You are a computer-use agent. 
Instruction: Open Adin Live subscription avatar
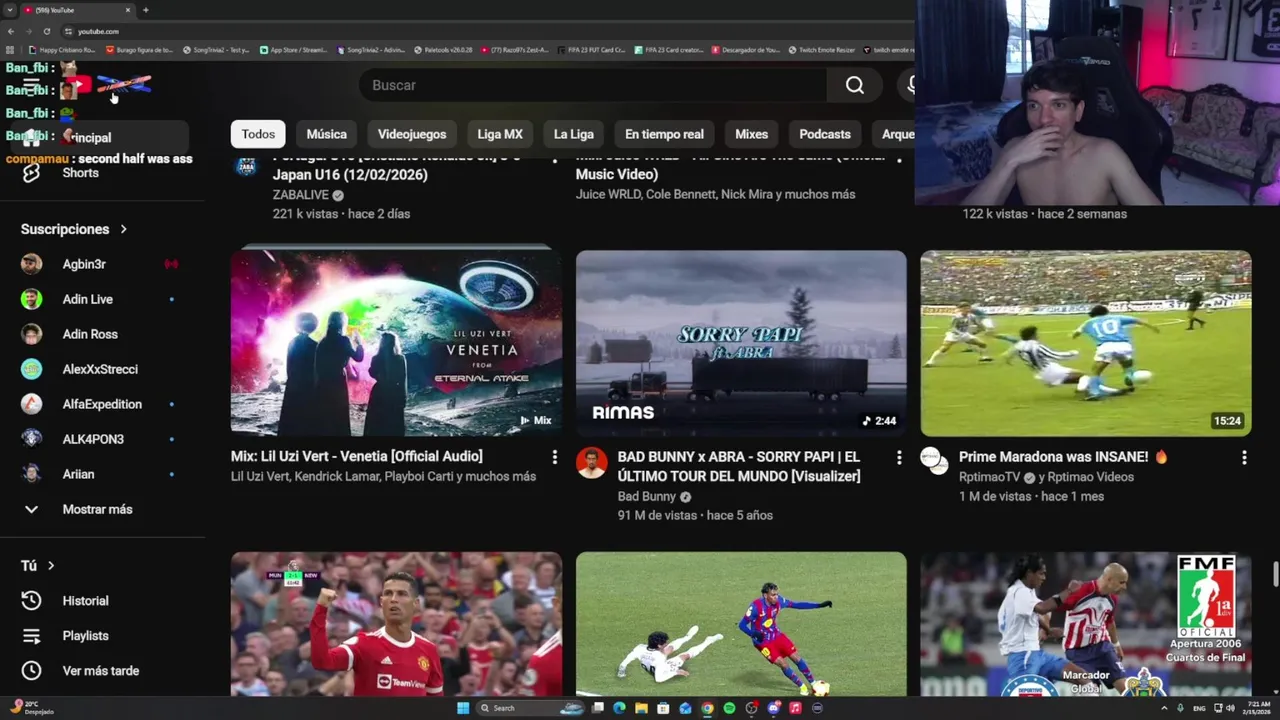32,299
